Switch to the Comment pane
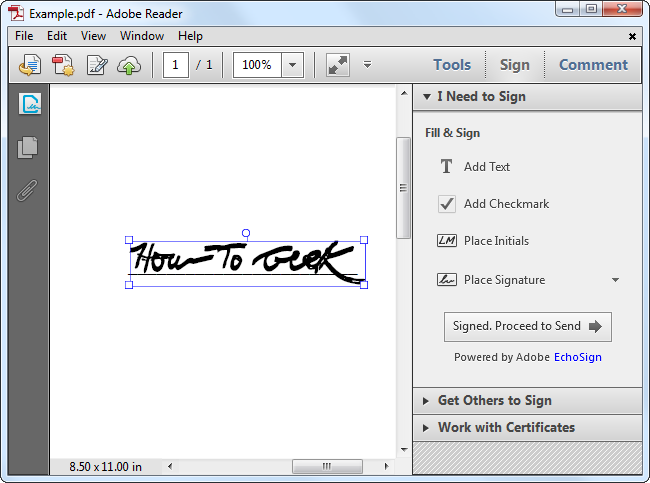The height and width of the screenshot is (483, 650). [593, 65]
